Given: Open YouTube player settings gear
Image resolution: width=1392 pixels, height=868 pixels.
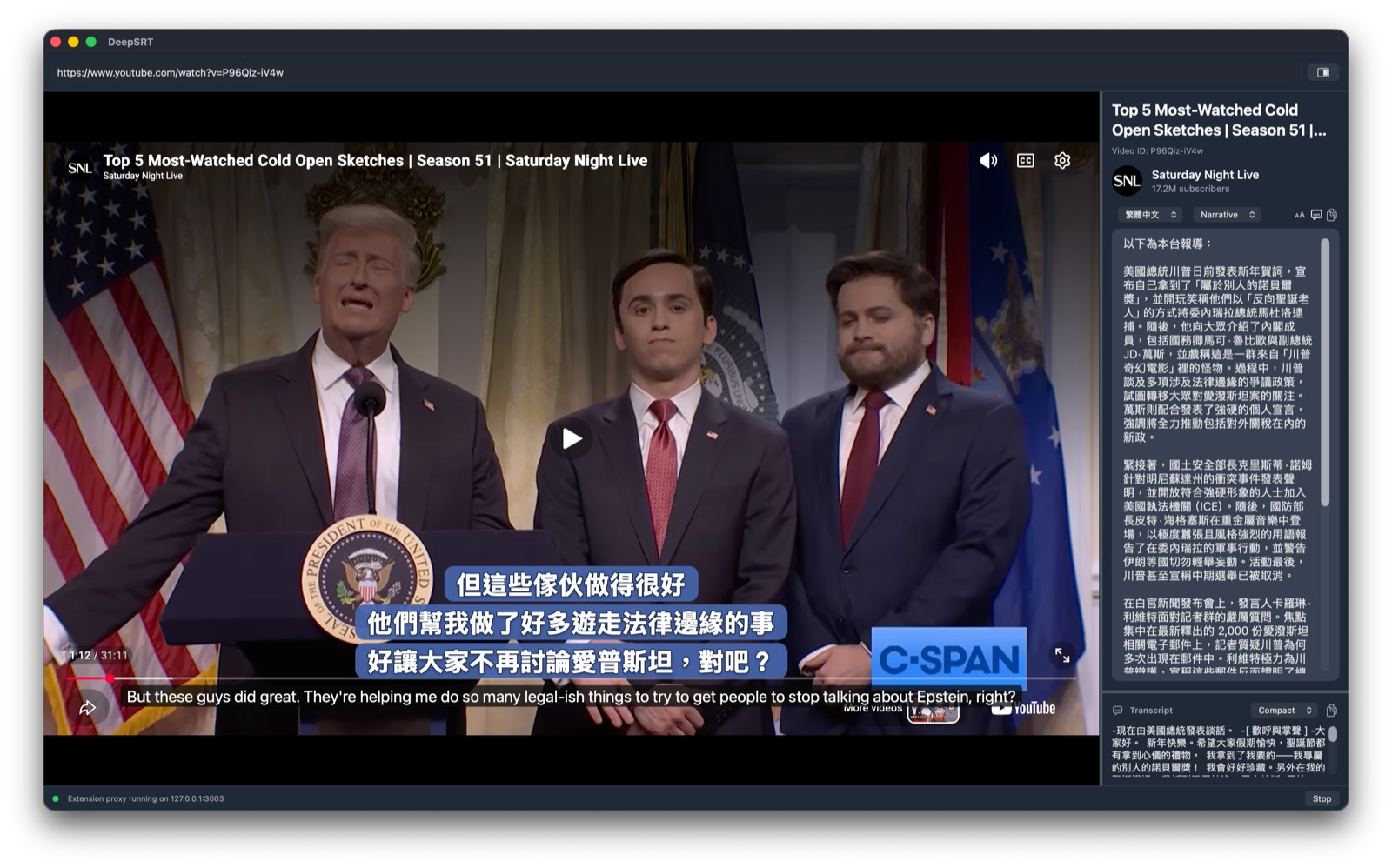Looking at the screenshot, I should pyautogui.click(x=1062, y=160).
